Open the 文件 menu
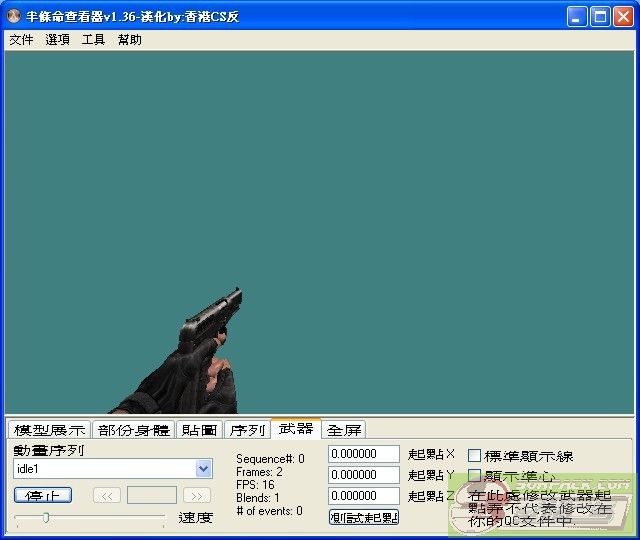Screen dimensions: 640x540 tap(21, 40)
